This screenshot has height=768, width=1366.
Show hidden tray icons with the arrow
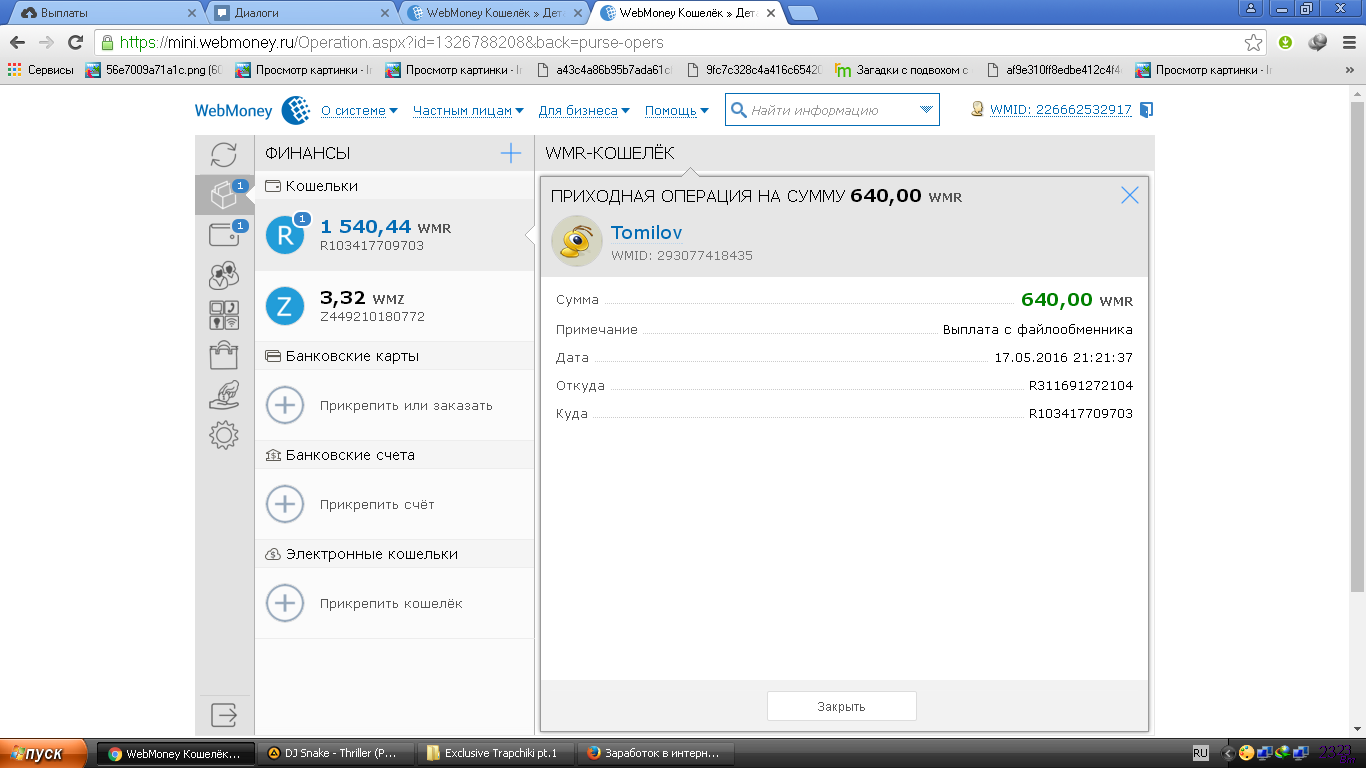pyautogui.click(x=1228, y=753)
